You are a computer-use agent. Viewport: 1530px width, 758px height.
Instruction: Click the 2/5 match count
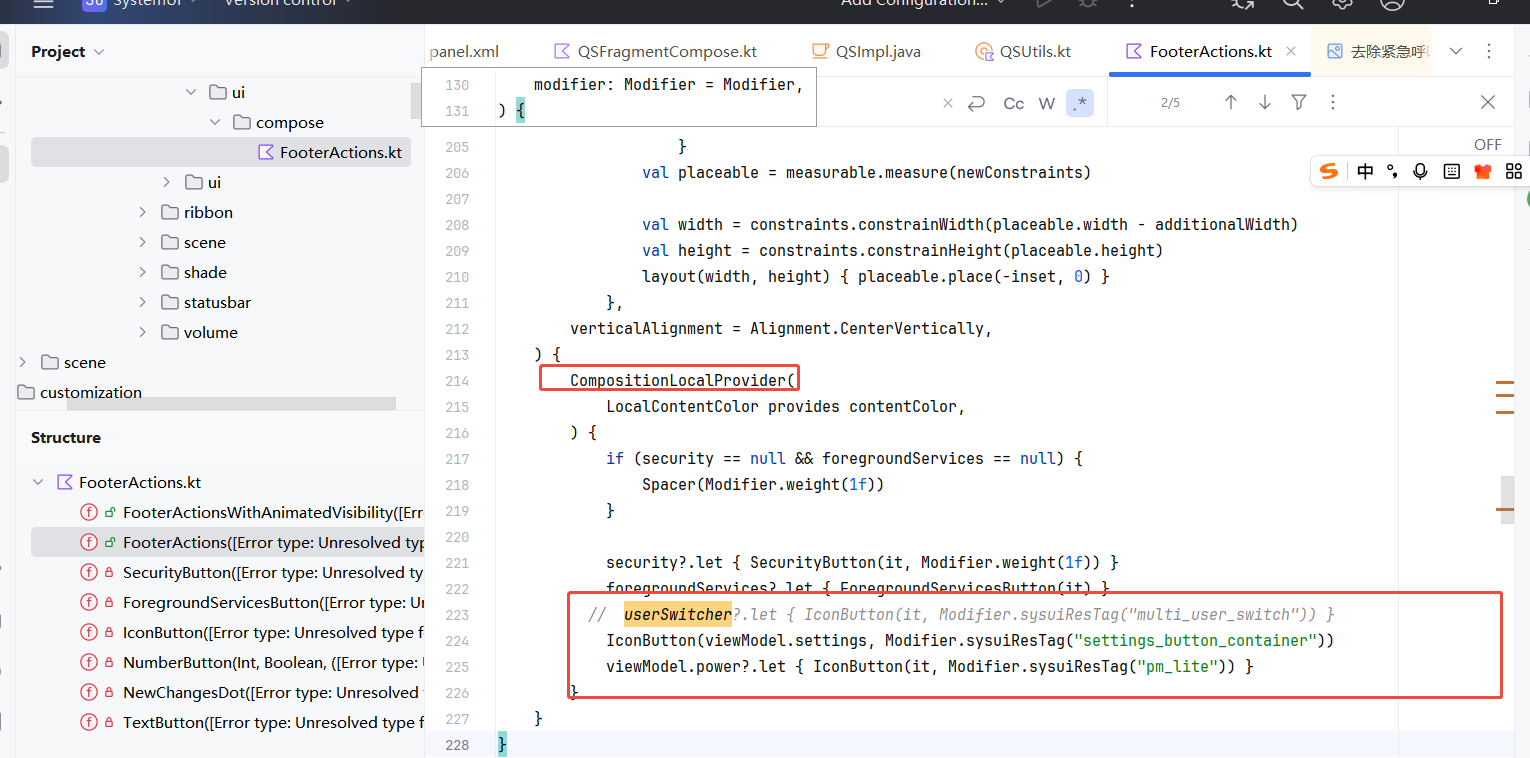click(x=1170, y=103)
